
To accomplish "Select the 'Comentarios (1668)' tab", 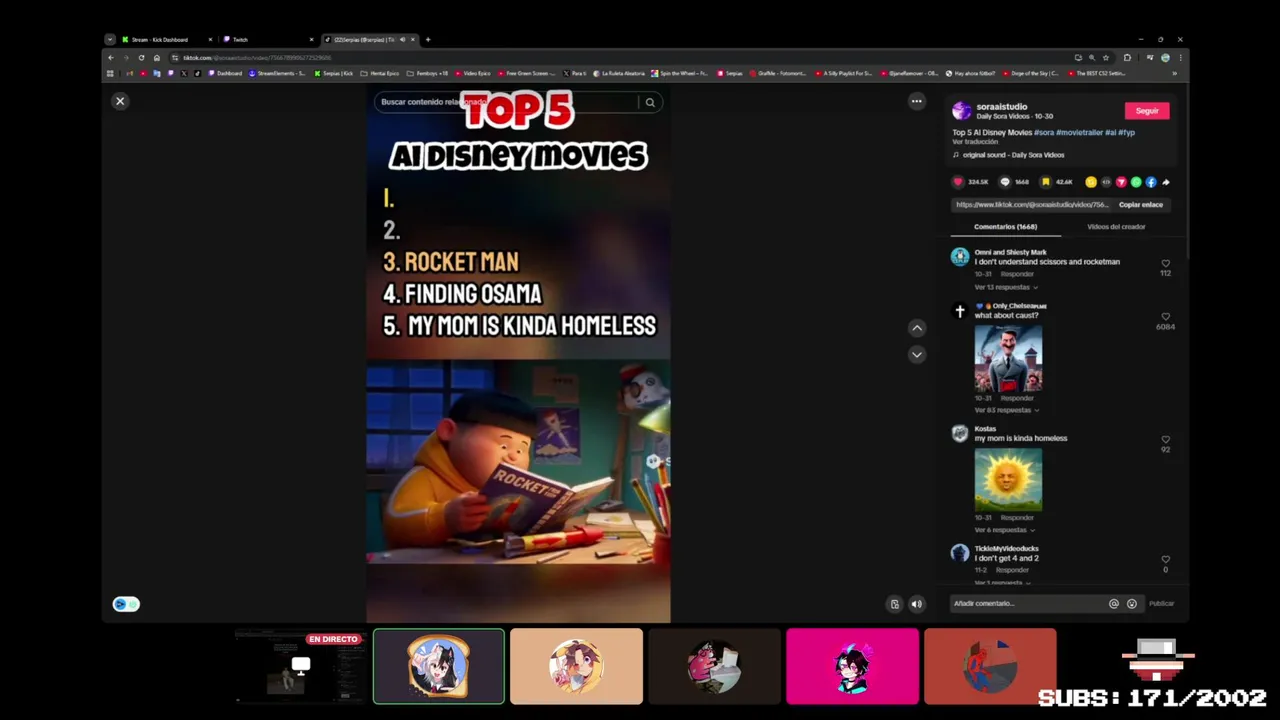I will click(1005, 227).
